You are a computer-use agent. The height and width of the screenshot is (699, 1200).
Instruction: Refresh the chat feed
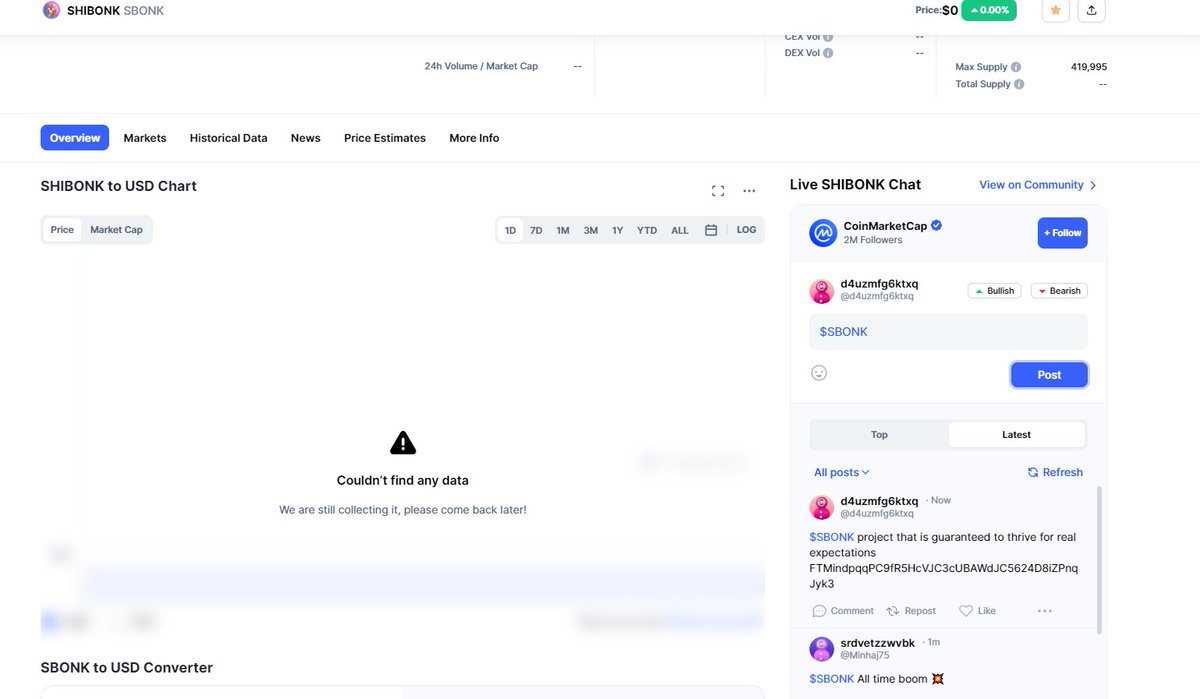click(1055, 472)
